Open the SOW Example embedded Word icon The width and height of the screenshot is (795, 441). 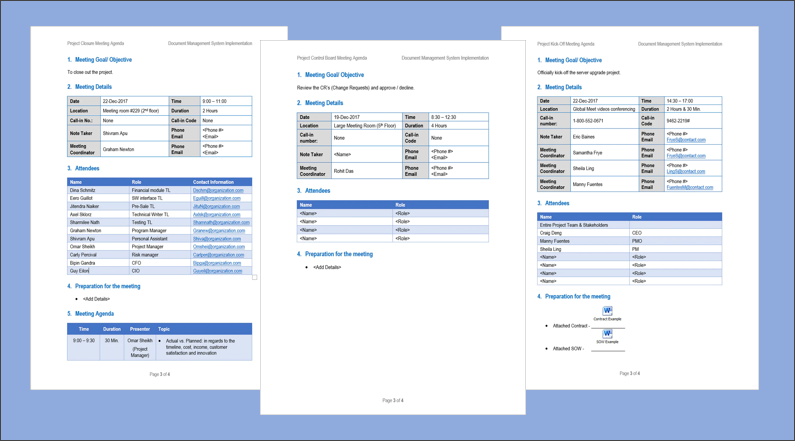[x=607, y=334]
